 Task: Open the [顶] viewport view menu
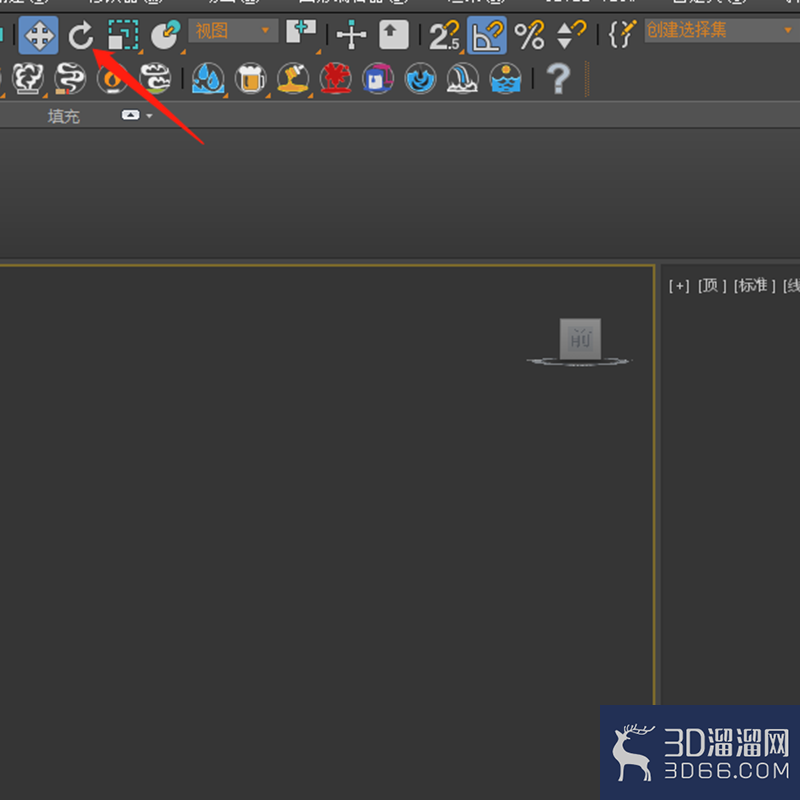coord(712,286)
